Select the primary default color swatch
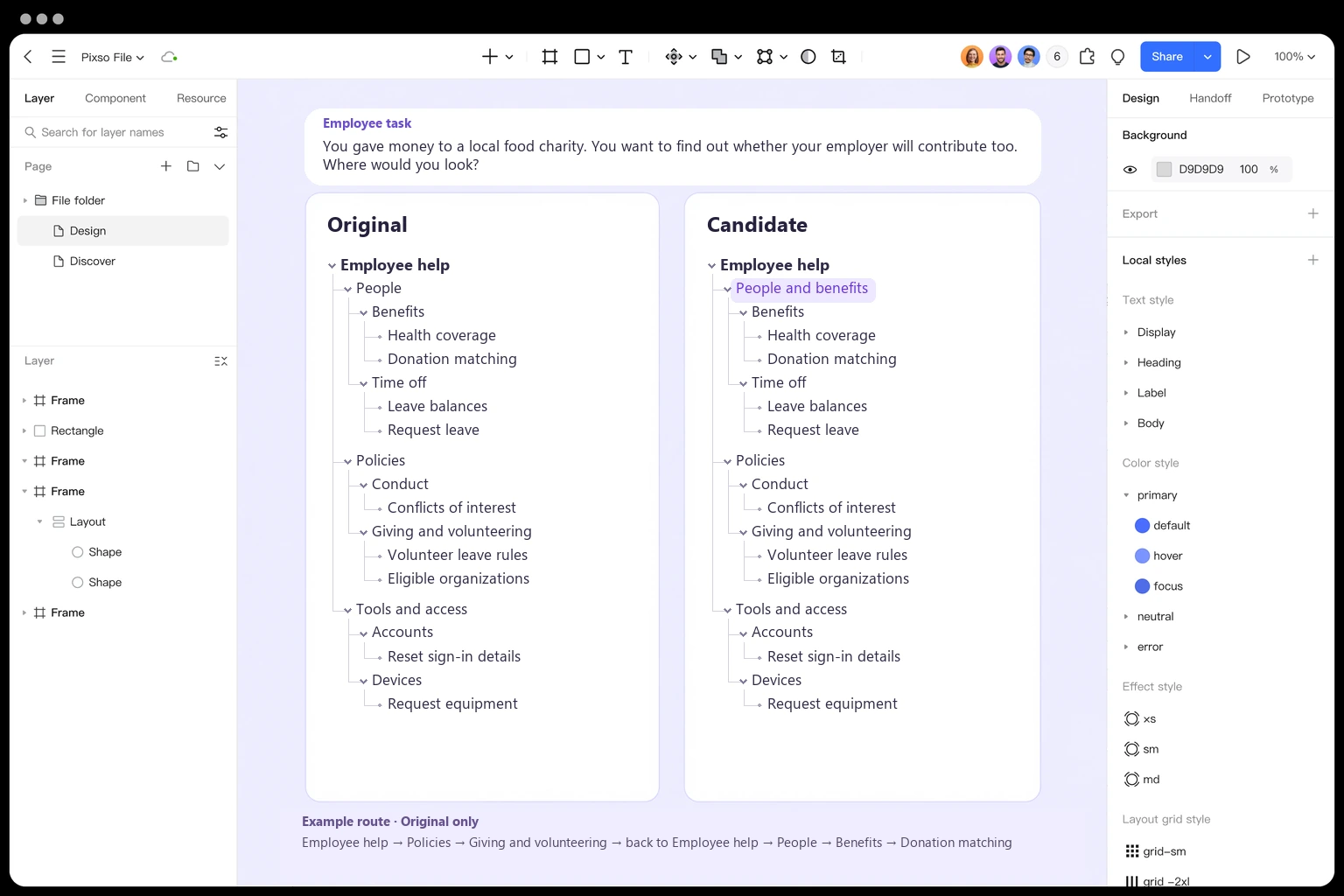1344x896 pixels. (1142, 526)
